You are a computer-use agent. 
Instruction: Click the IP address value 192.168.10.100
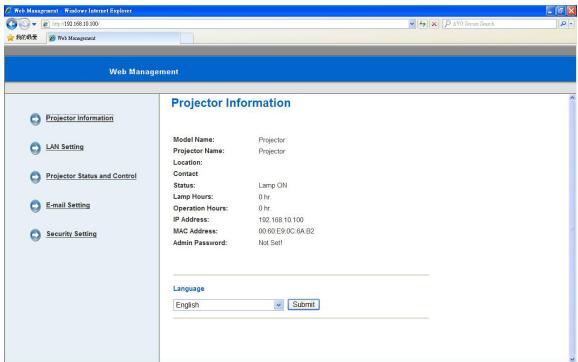pos(281,220)
